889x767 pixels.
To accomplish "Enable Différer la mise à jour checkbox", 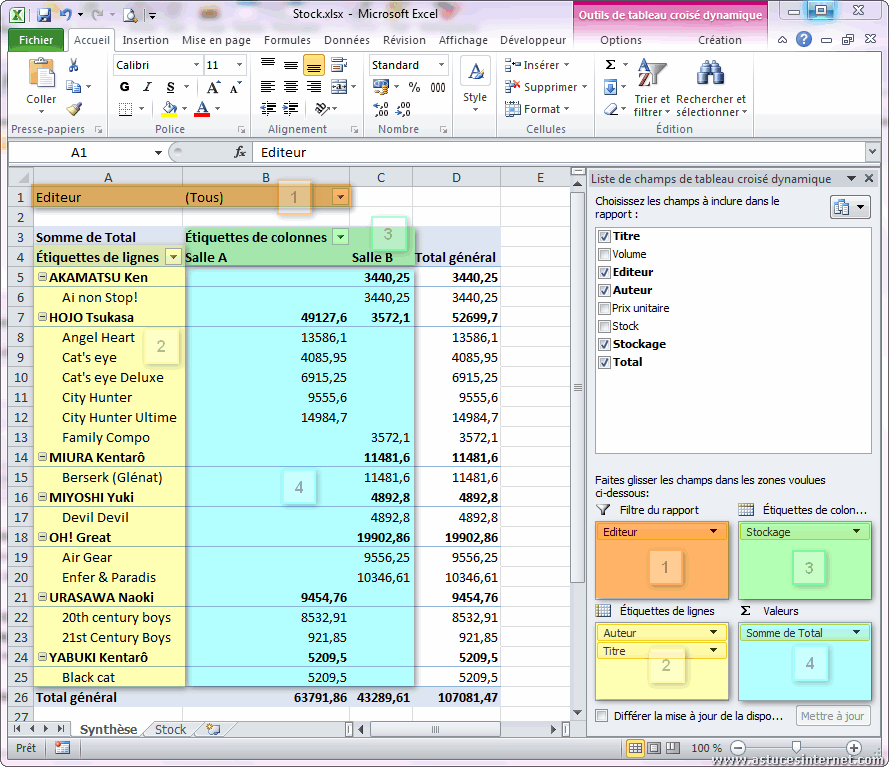I will pos(602,715).
